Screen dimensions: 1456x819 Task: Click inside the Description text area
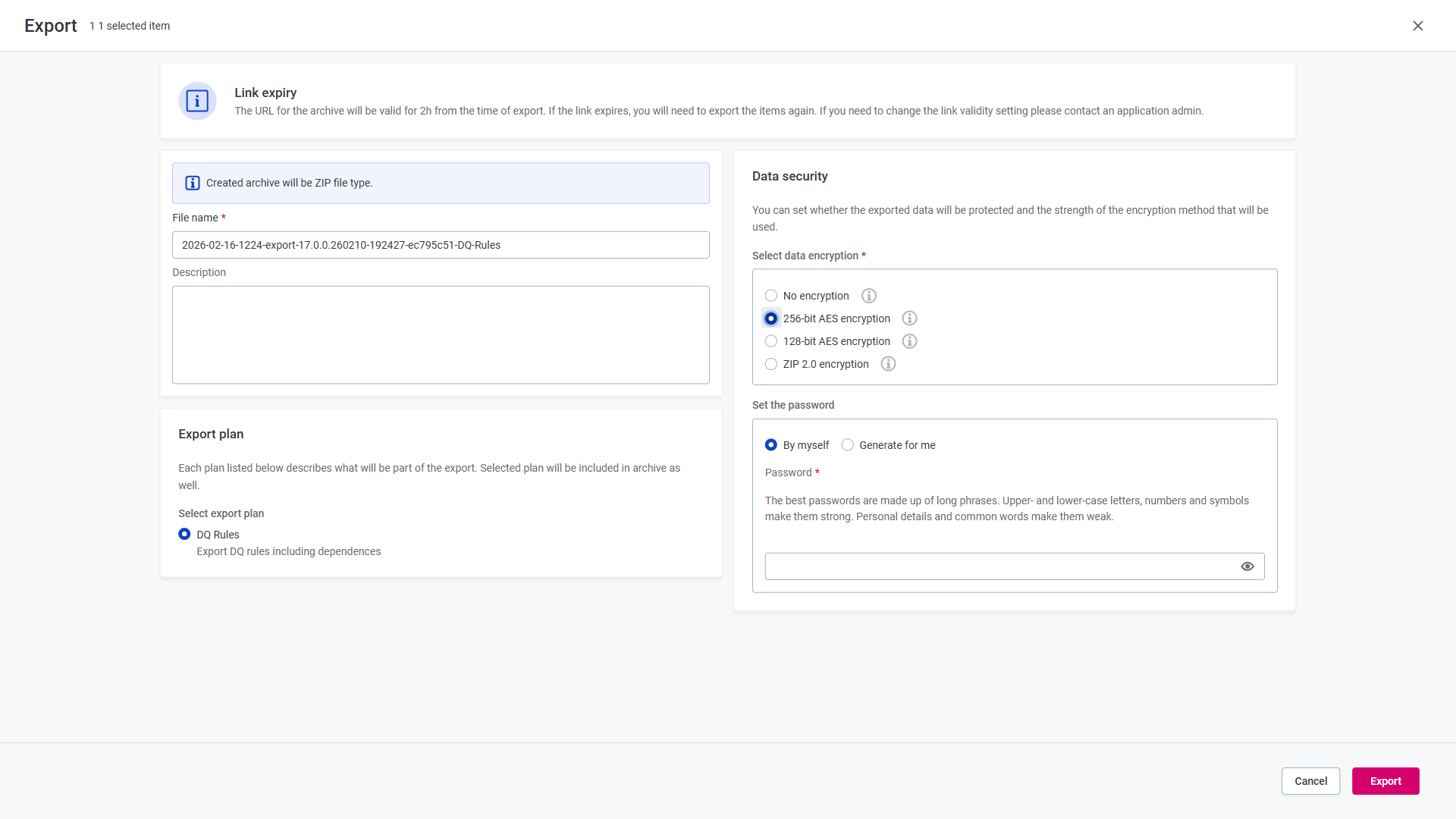[x=441, y=334]
